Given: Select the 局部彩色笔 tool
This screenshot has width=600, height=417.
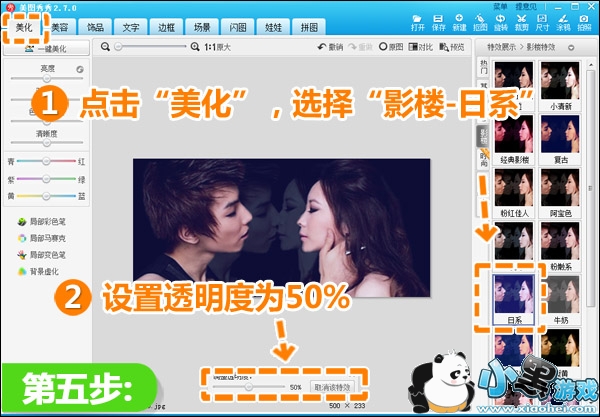Looking at the screenshot, I should coord(41,222).
